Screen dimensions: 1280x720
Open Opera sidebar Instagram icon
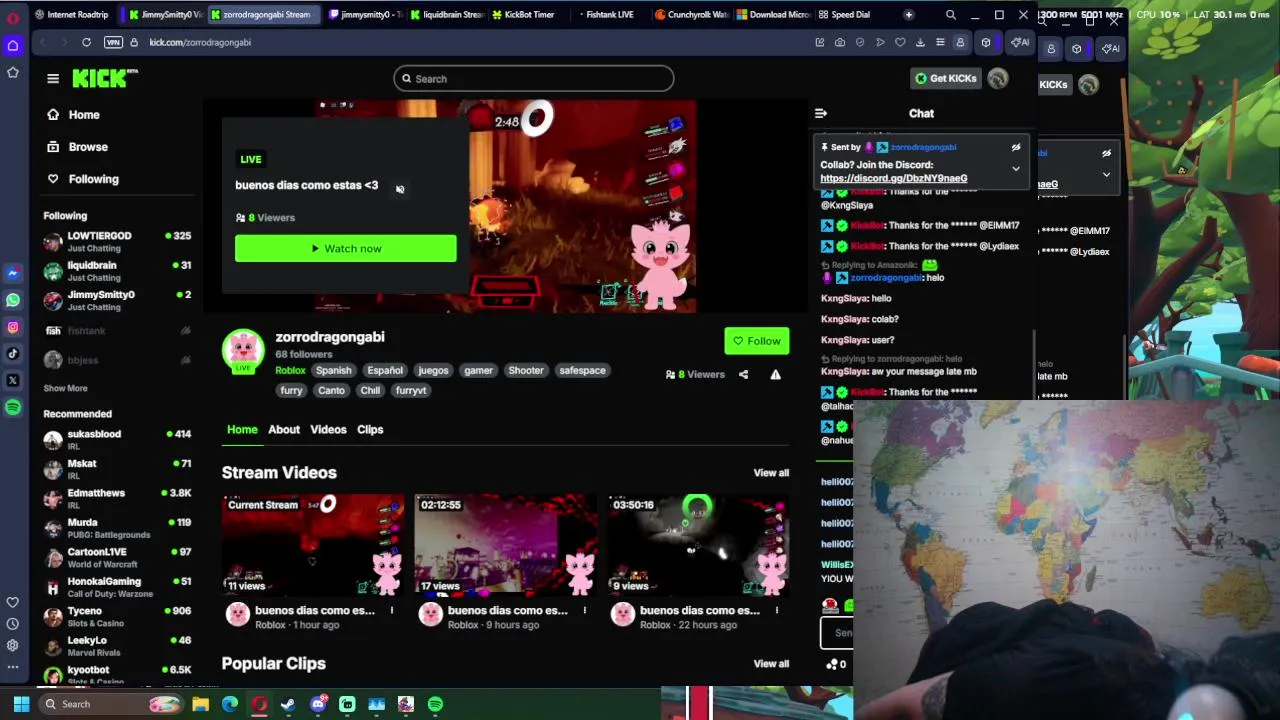(x=13, y=327)
